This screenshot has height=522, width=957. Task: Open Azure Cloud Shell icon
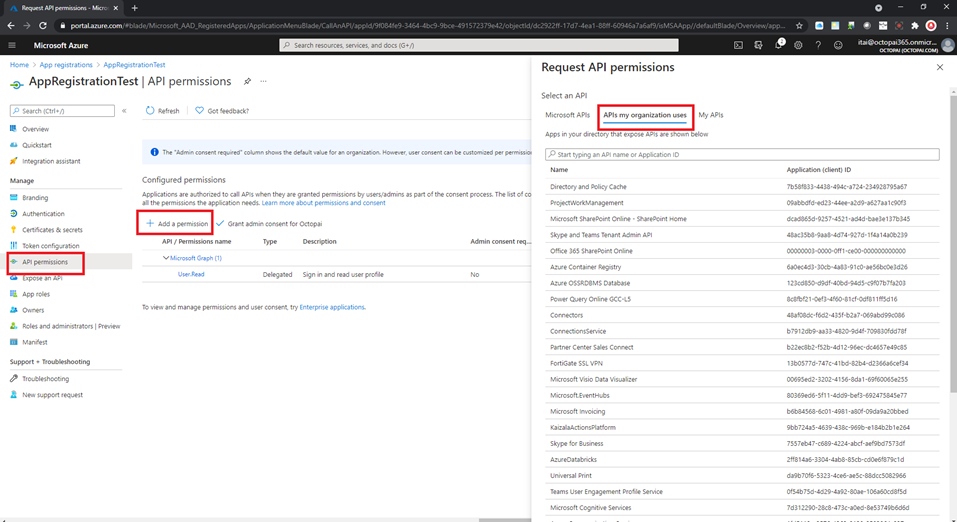(x=738, y=45)
